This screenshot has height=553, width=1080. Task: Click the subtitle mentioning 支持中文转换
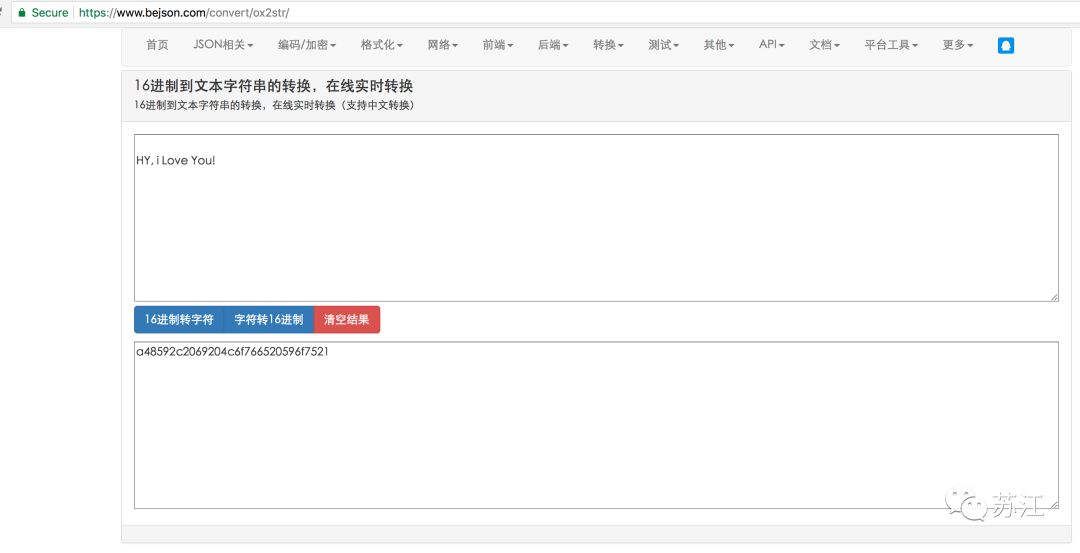point(274,106)
